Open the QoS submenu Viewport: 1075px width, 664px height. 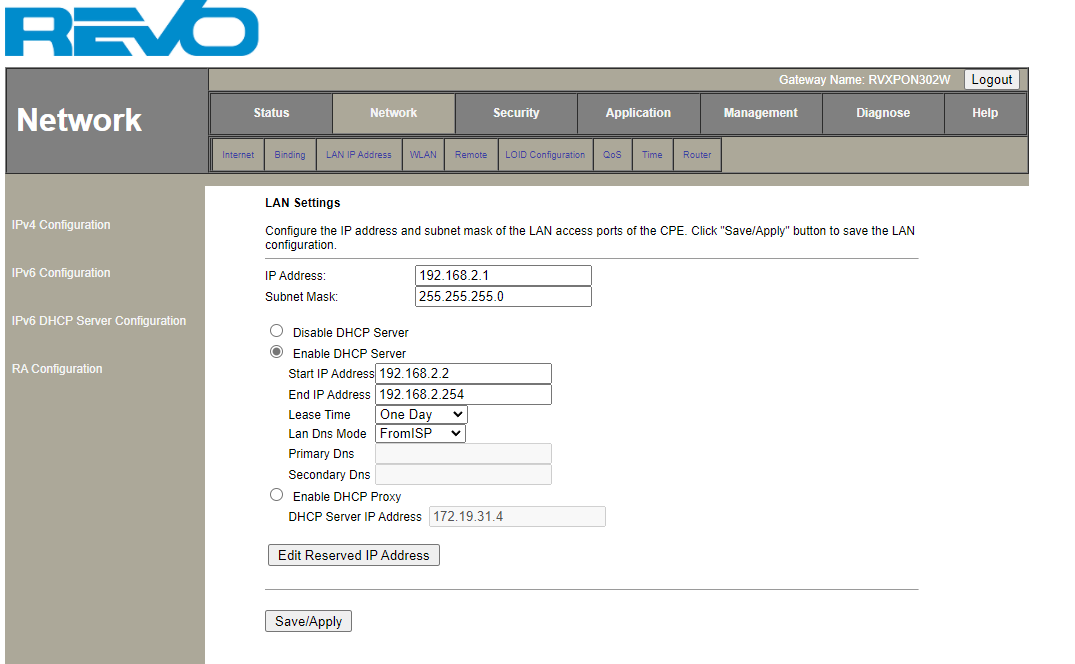(x=612, y=155)
